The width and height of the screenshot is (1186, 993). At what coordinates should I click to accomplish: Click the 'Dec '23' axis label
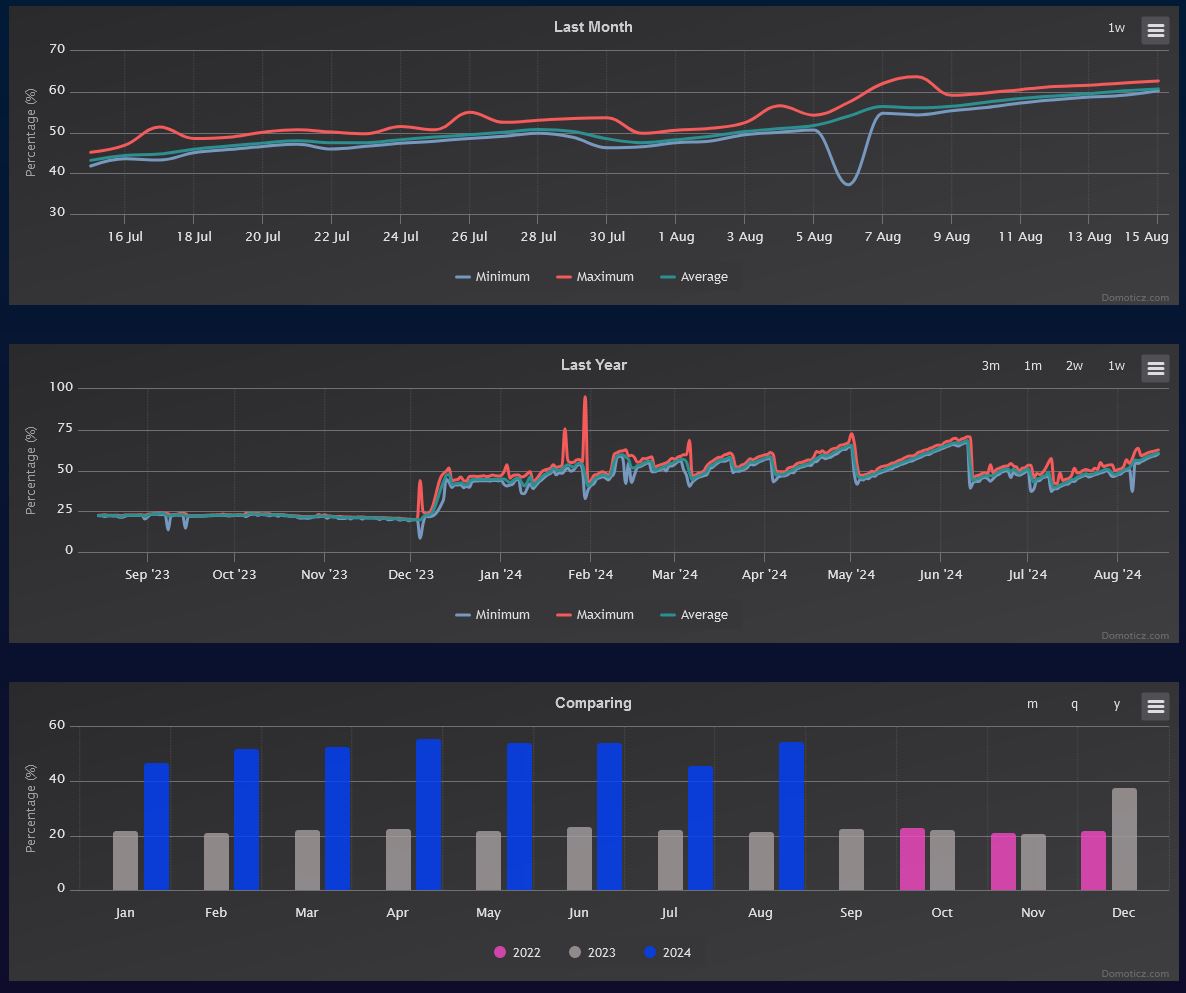(411, 575)
